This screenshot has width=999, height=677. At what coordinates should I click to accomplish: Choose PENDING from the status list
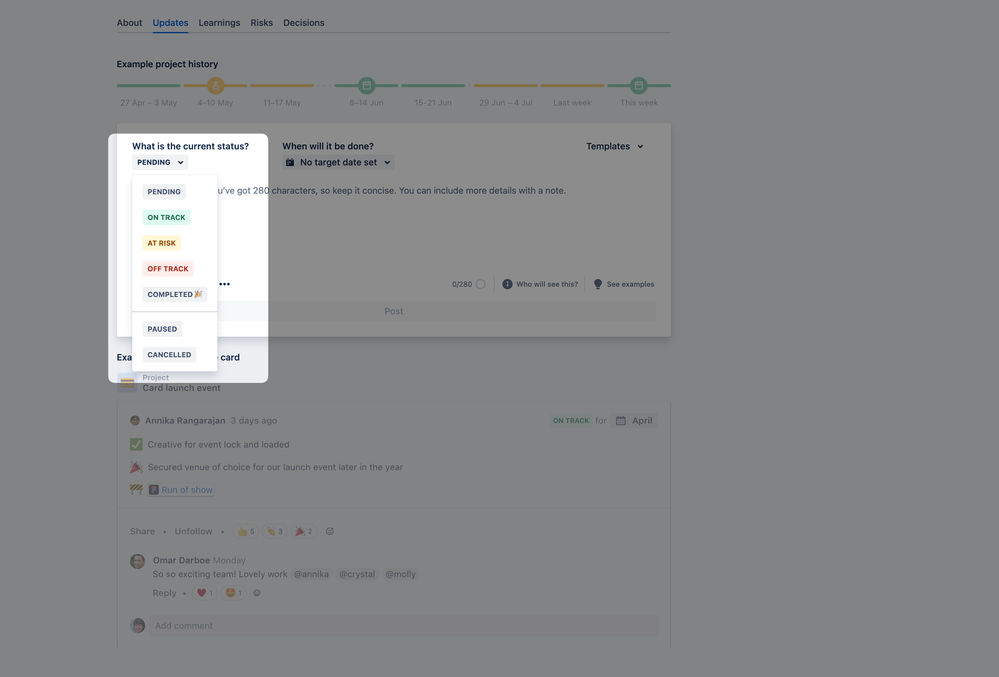click(x=164, y=192)
